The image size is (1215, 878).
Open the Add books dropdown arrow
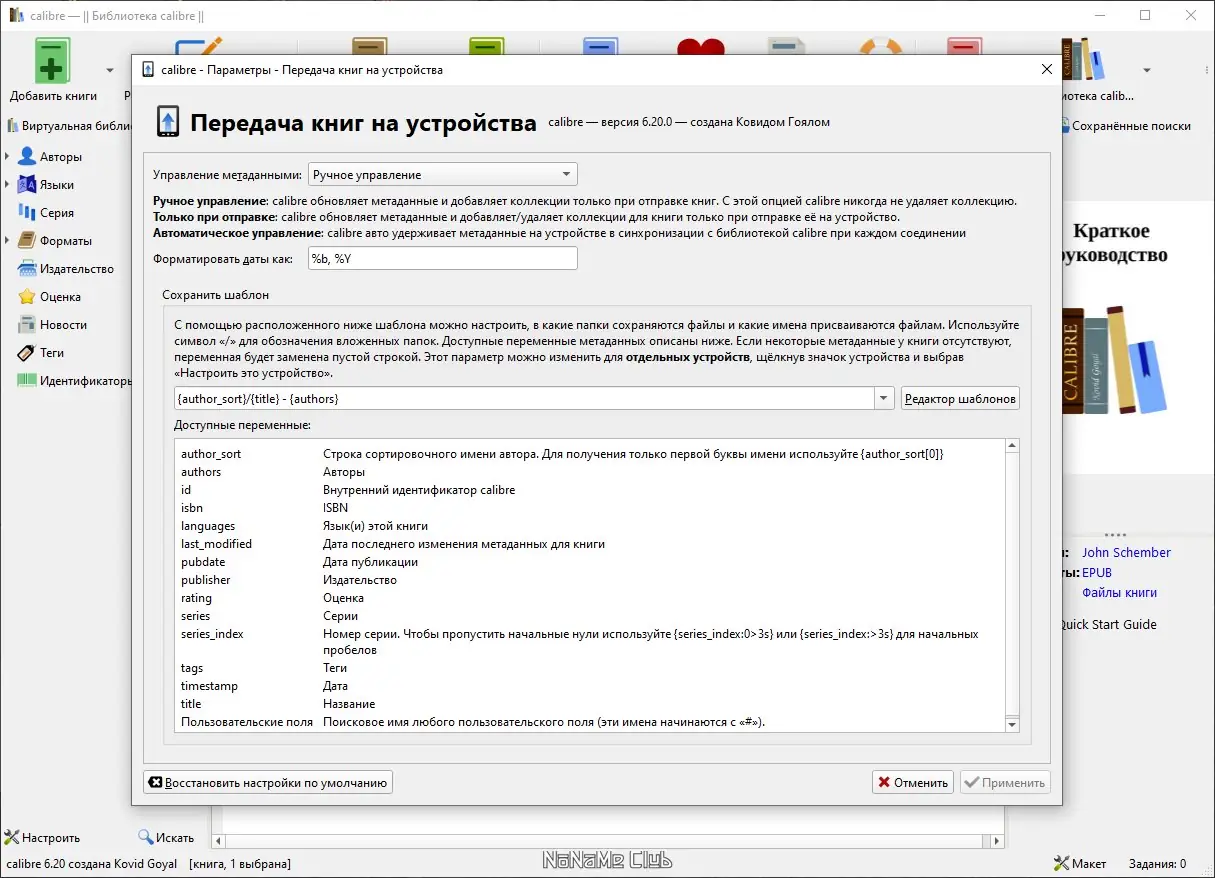click(110, 71)
